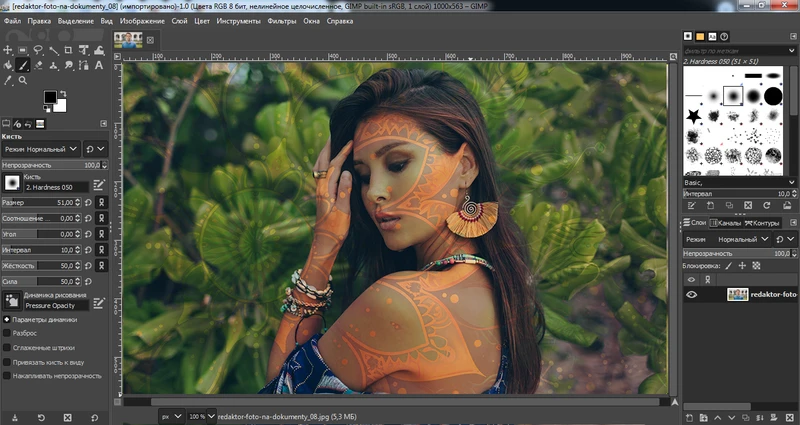Viewport: 800px width, 425px height.
Task: Toggle lock position icon next to Блокировка
Action: pos(742,266)
